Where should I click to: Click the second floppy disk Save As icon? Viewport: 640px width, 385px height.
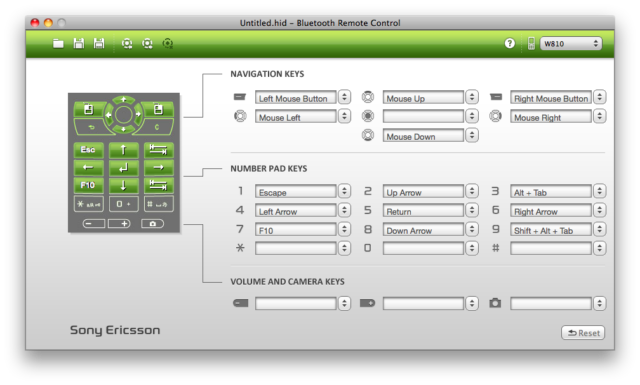(x=99, y=43)
